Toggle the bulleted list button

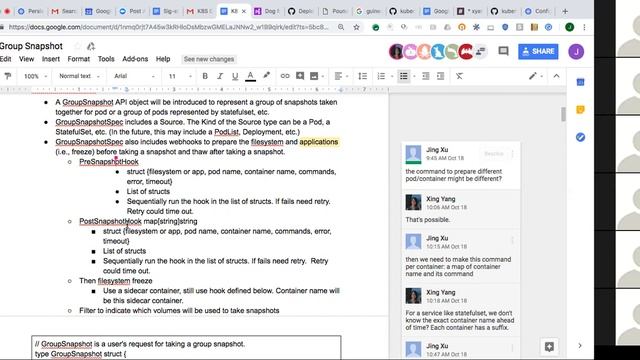(404, 76)
